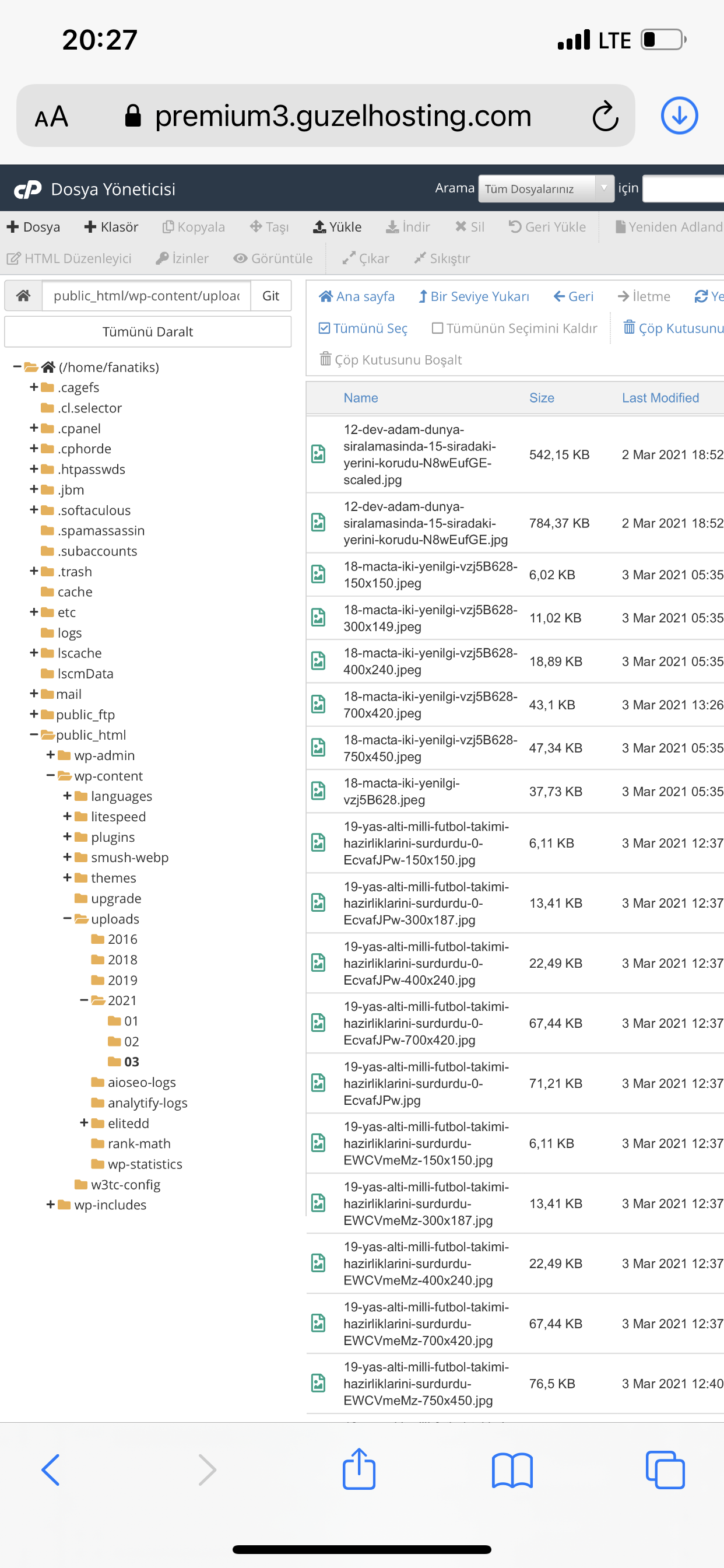Tap Safari back arrow

tap(51, 1470)
